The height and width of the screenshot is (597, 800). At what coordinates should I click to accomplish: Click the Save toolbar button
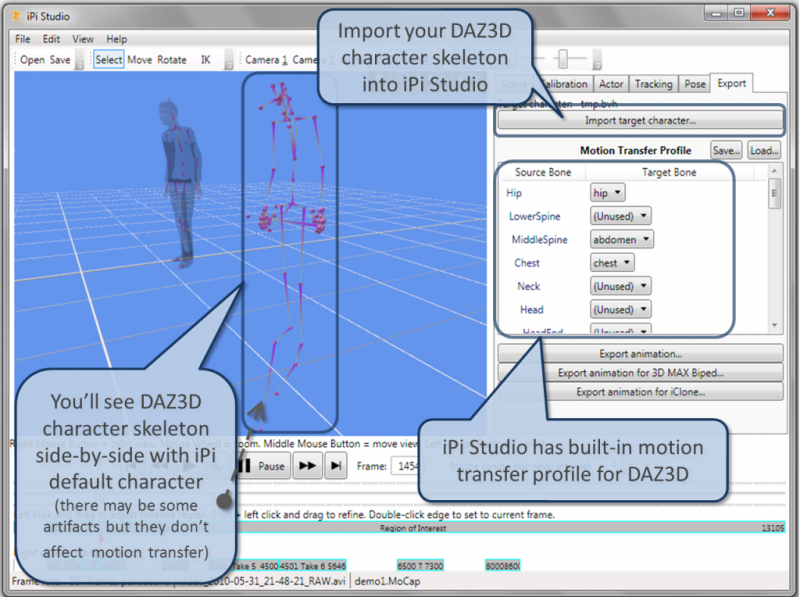[x=60, y=60]
